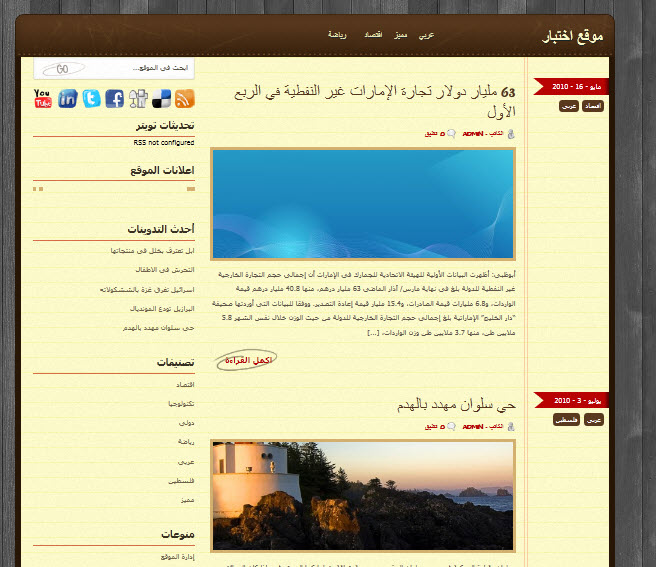
Task: Click اقتصاد tag under 16 مايو date
Action: click(593, 106)
